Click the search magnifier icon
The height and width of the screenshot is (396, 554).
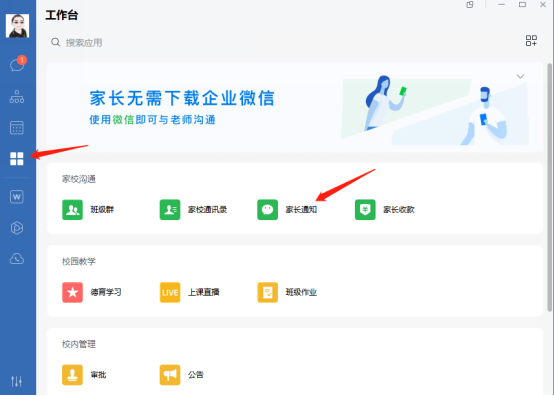(x=55, y=42)
